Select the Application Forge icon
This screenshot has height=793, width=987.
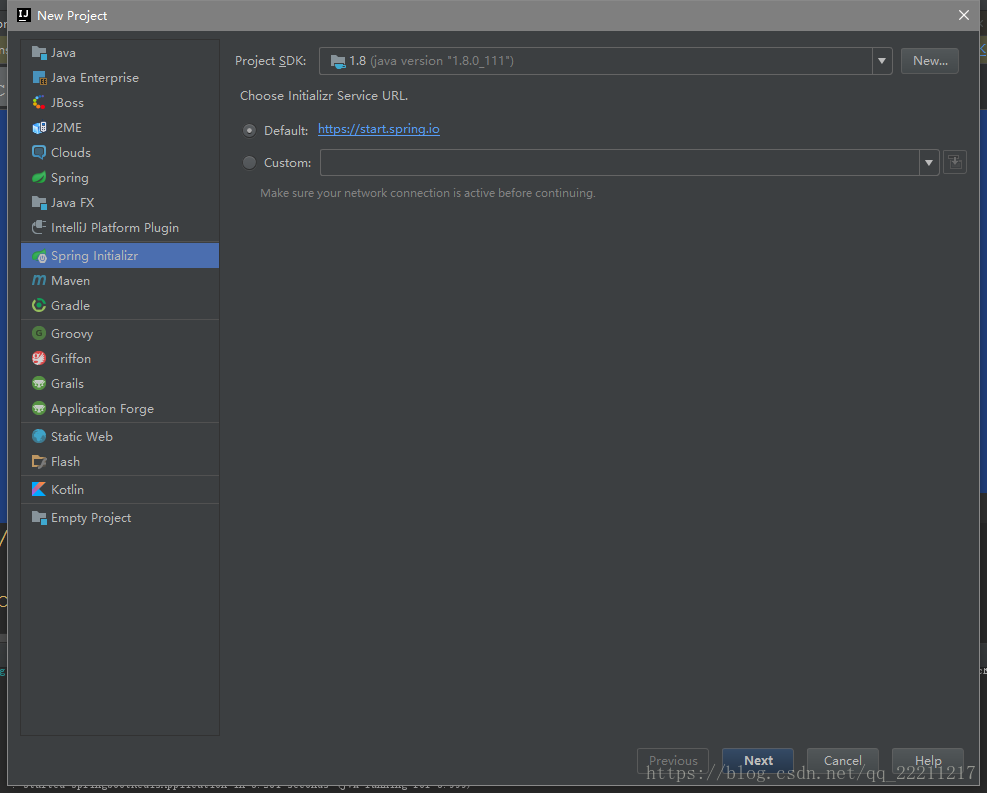[x=39, y=408]
